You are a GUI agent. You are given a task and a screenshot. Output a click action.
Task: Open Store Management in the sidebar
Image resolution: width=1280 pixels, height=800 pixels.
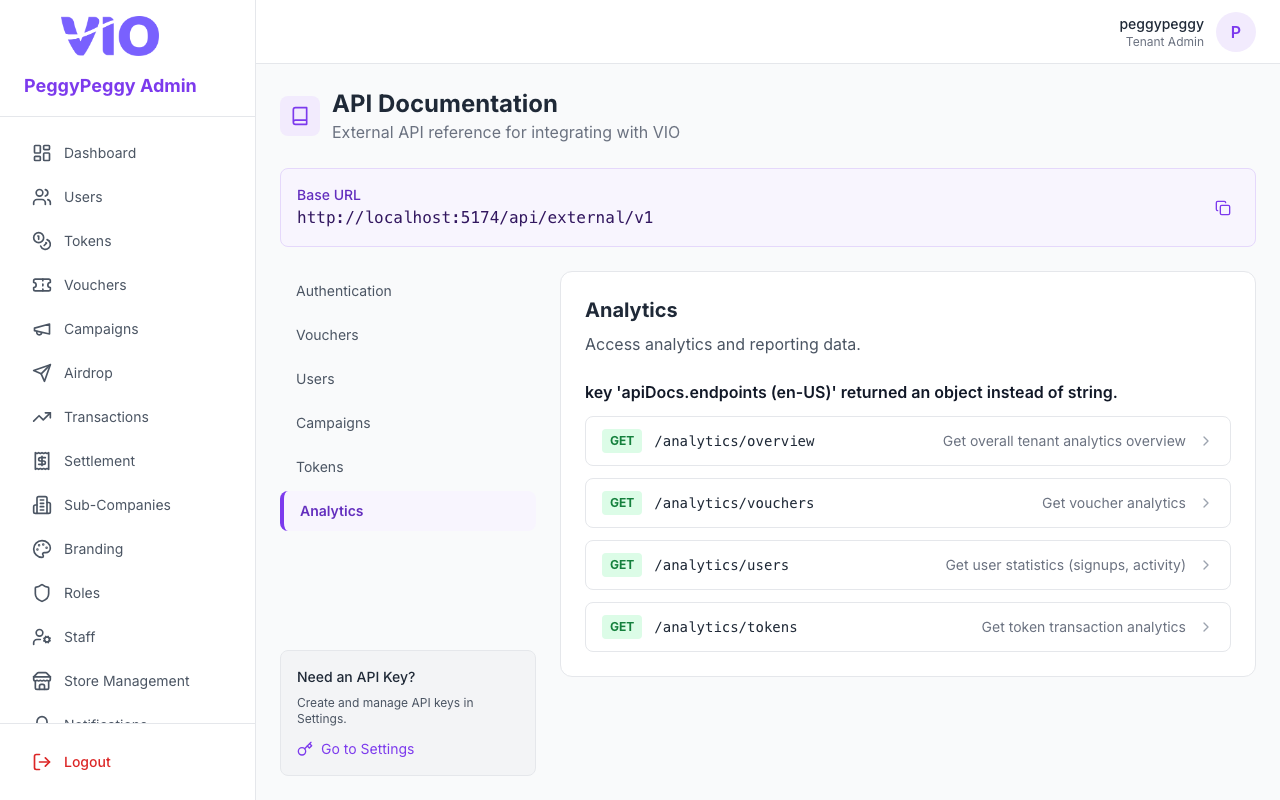point(127,681)
